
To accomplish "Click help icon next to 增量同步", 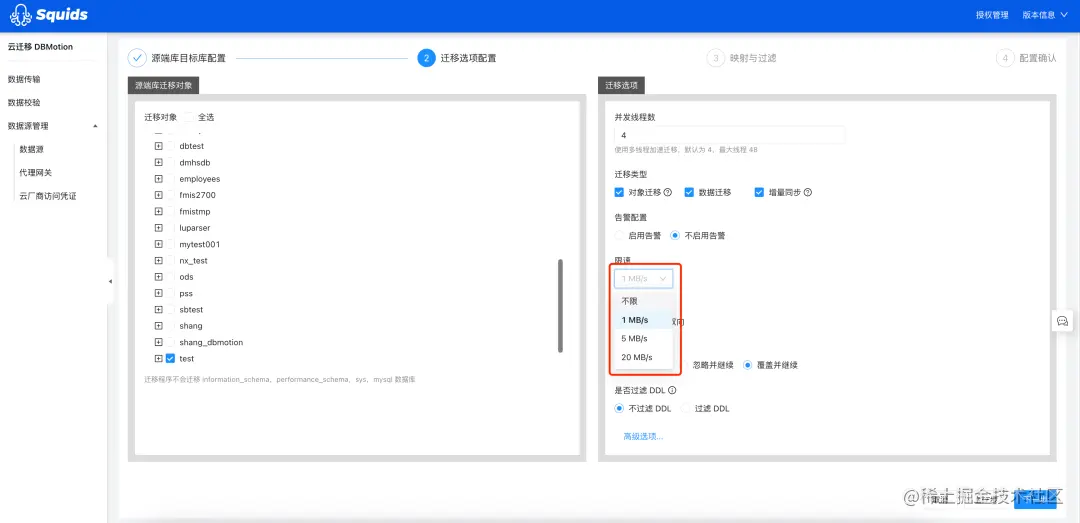I will pyautogui.click(x=808, y=192).
